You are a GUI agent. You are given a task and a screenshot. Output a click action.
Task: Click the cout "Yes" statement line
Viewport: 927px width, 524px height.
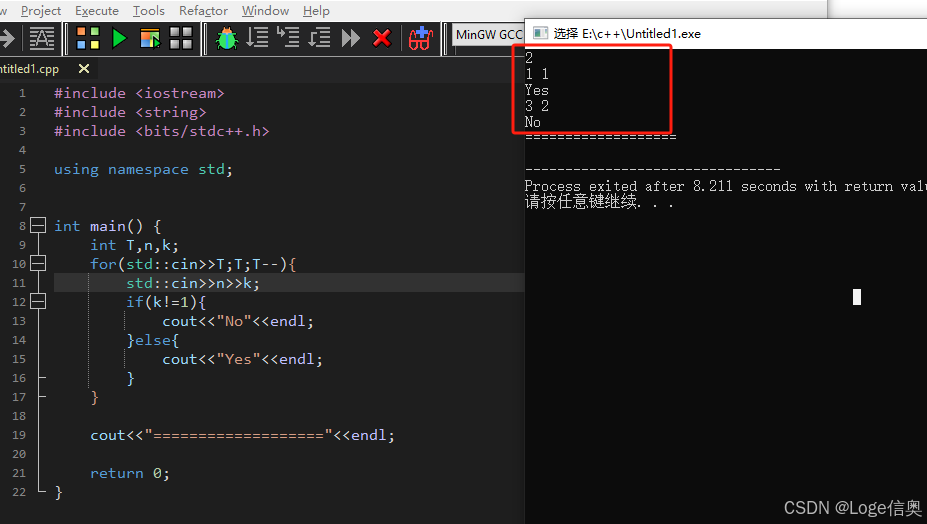(242, 359)
